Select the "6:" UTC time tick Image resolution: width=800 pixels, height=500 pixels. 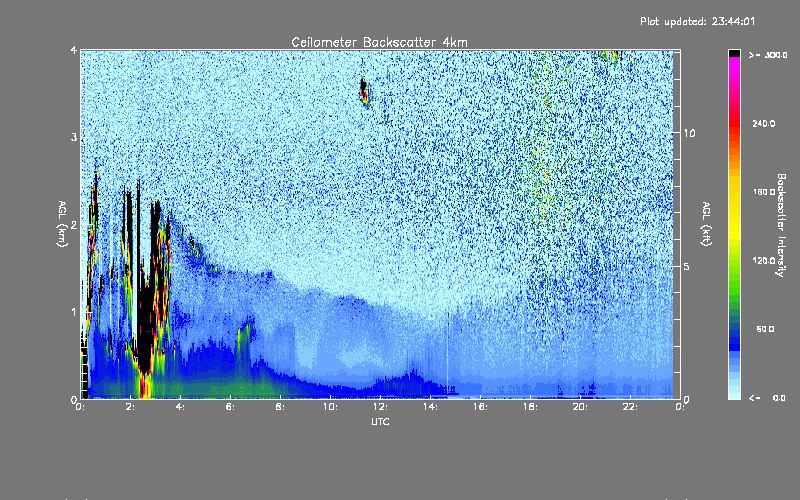click(x=230, y=407)
